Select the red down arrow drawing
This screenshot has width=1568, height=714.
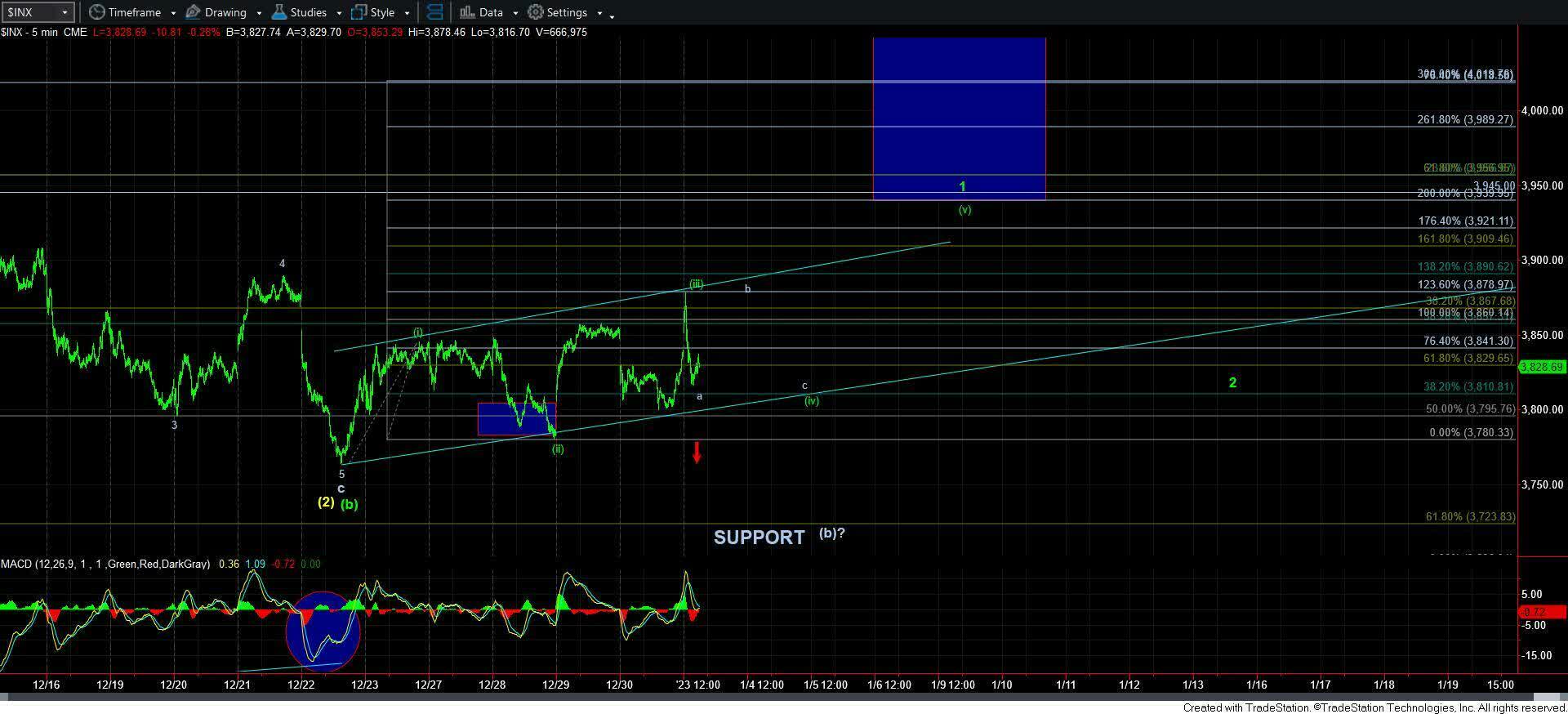697,453
